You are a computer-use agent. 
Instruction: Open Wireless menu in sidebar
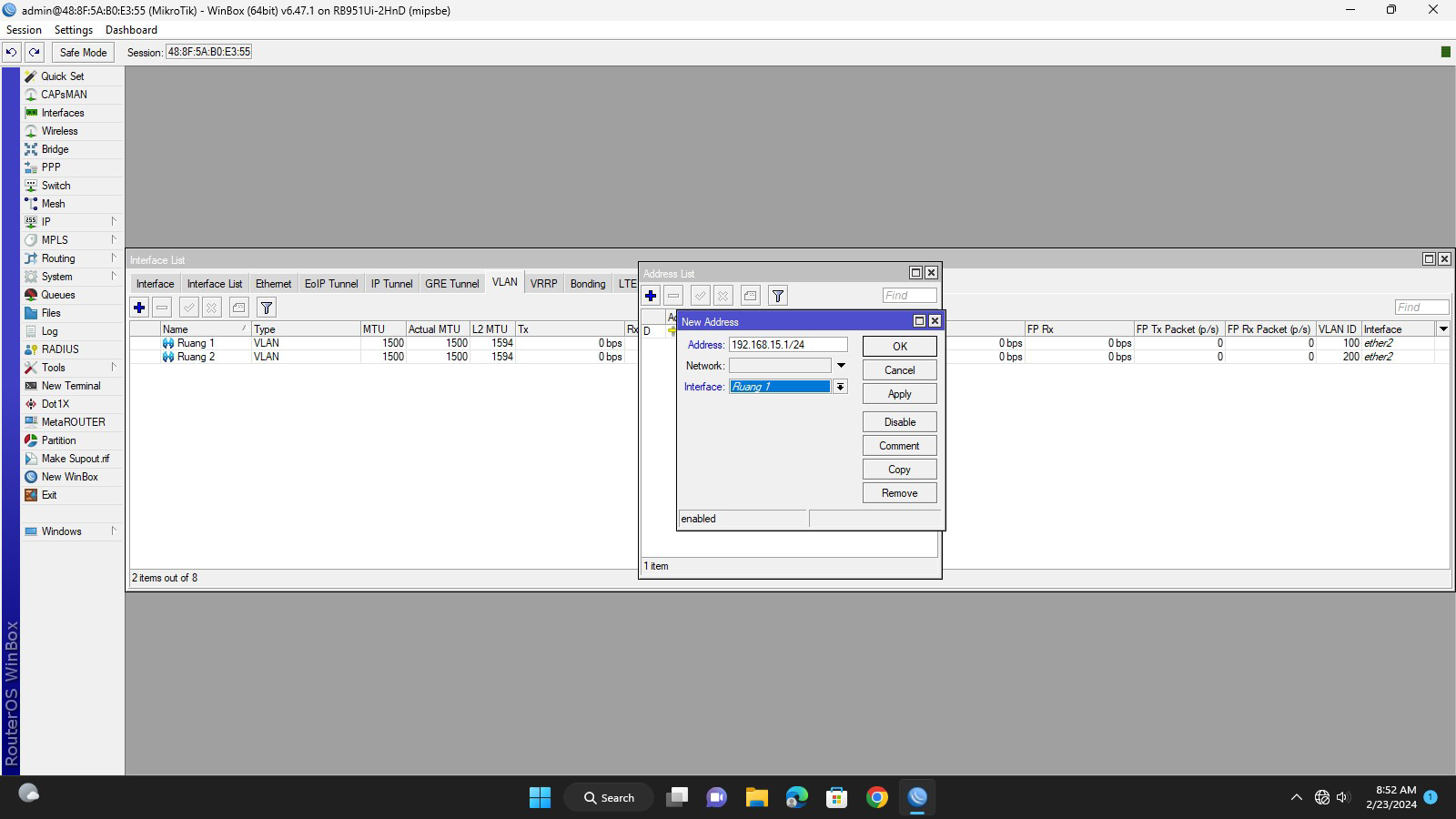point(59,131)
